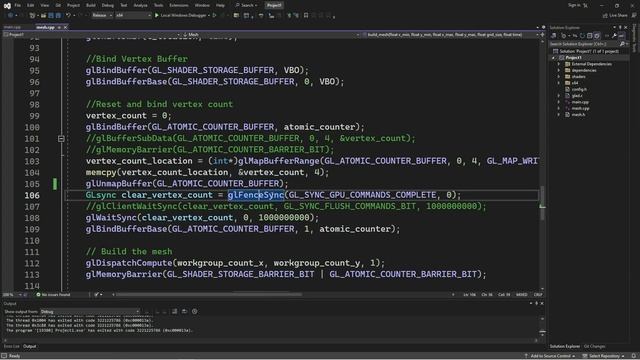Viewport: 640px width, 360px height.
Task: Click the Undo toolbar icon
Action: point(69,16)
